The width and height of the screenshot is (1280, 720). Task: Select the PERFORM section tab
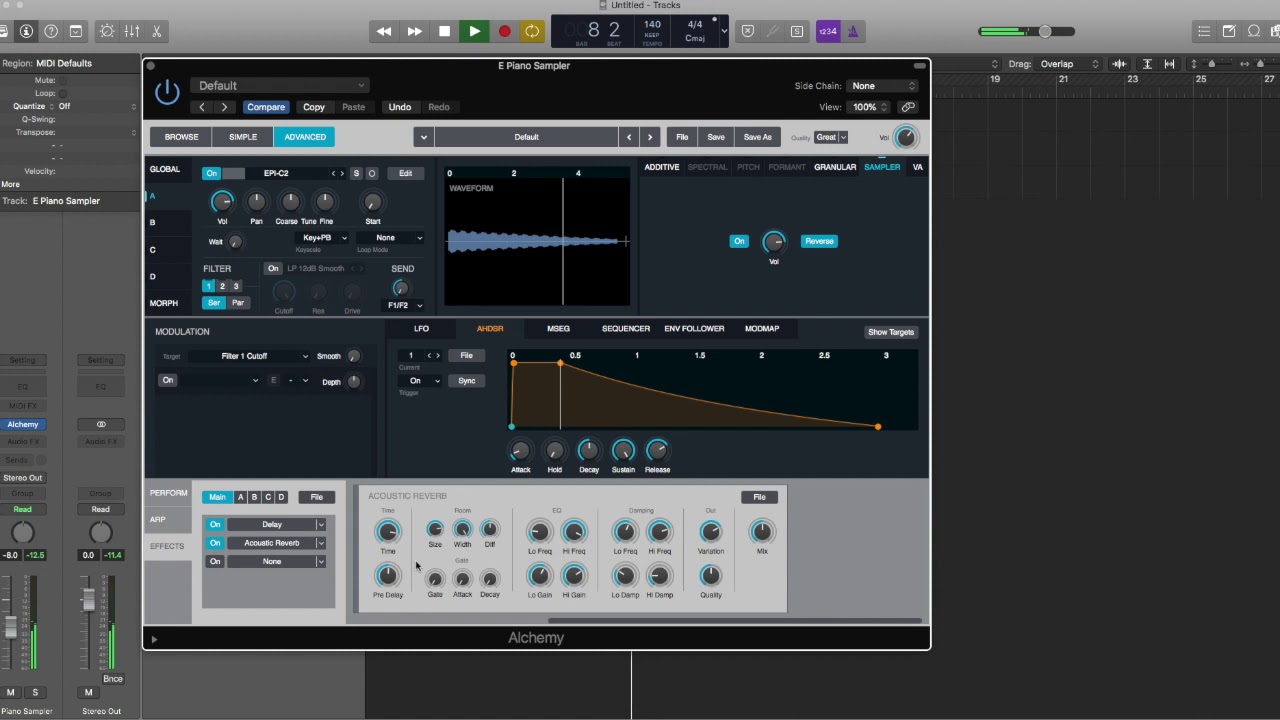pyautogui.click(x=168, y=493)
